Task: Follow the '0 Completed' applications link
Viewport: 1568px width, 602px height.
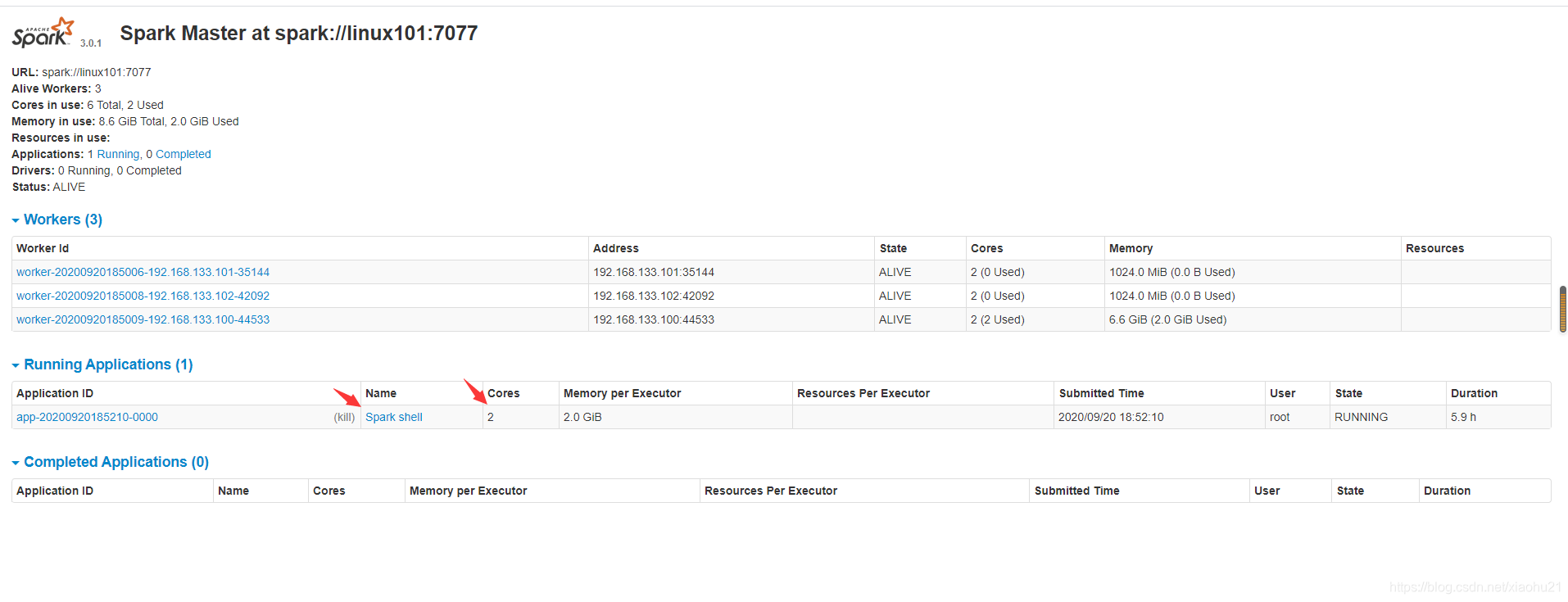Action: 183,154
